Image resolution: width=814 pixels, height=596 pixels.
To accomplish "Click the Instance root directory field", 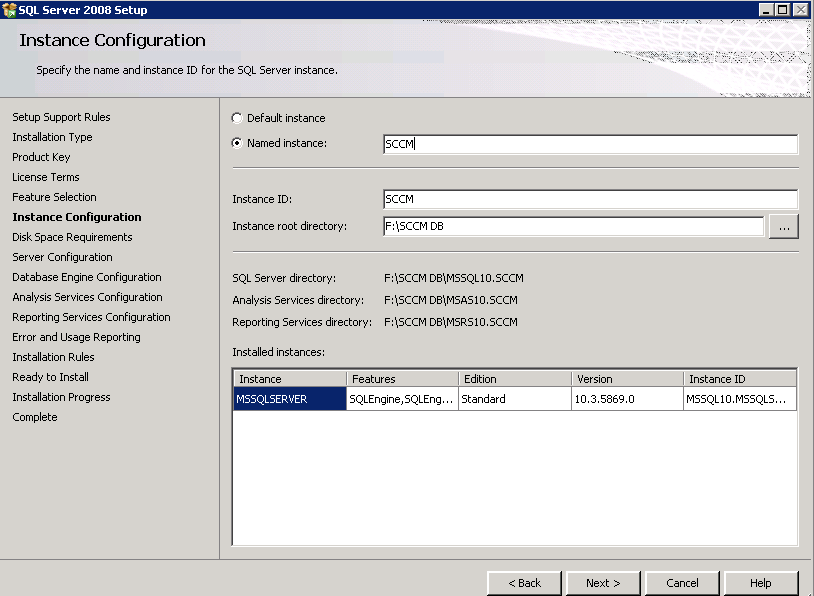I will point(573,226).
